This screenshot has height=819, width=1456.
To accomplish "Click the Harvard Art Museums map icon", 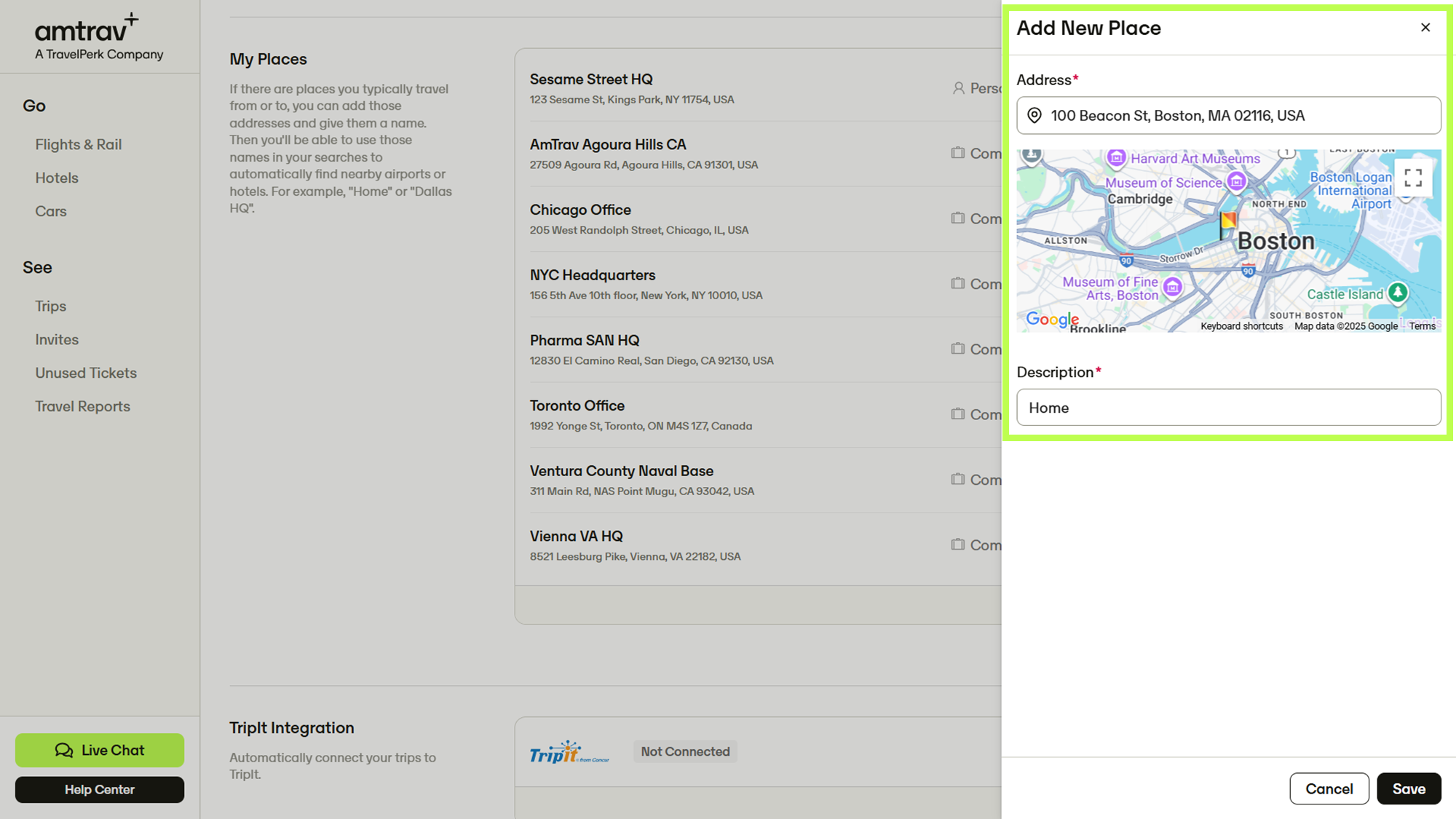I will point(1116,157).
